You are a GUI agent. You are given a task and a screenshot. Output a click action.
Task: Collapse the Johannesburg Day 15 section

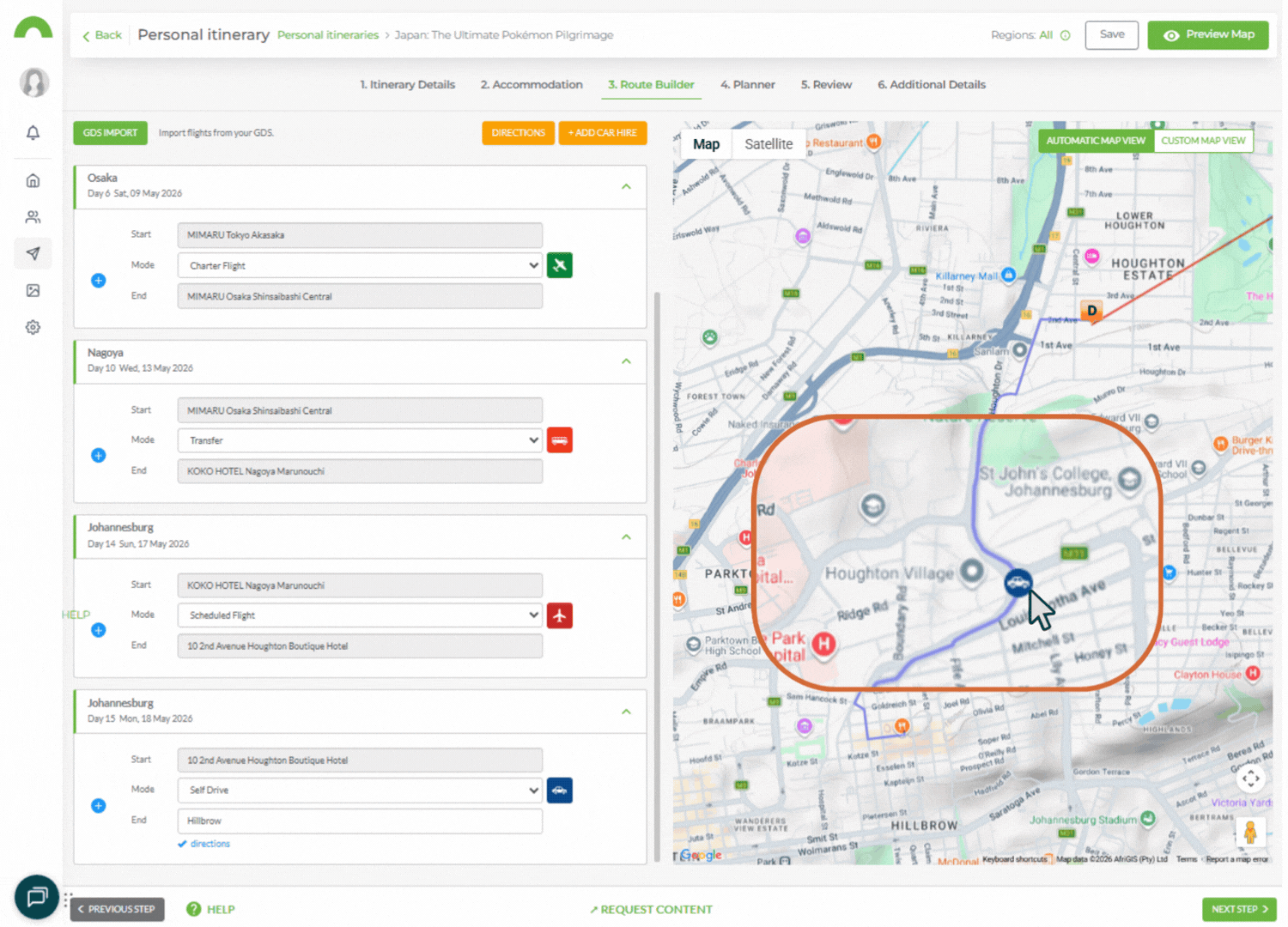point(626,712)
